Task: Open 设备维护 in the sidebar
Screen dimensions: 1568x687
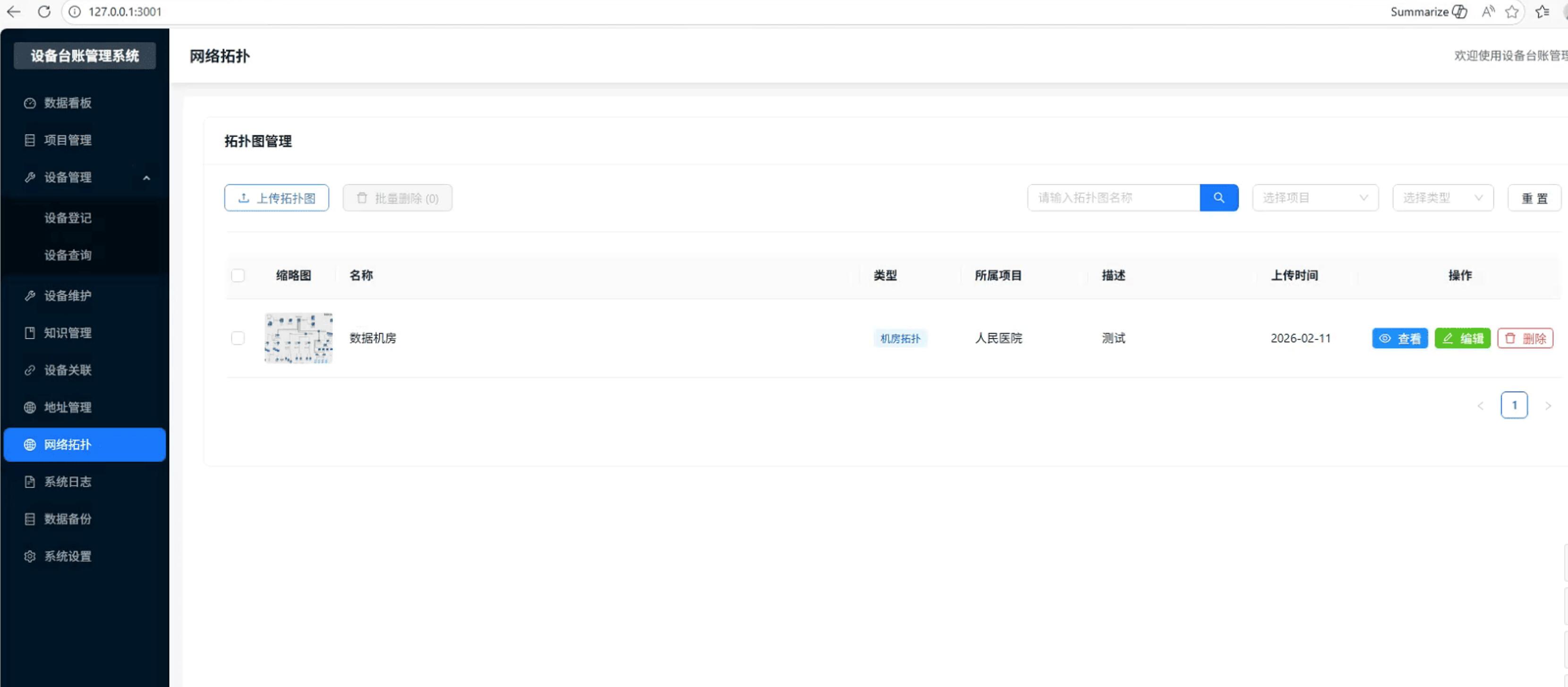Action: click(85, 296)
